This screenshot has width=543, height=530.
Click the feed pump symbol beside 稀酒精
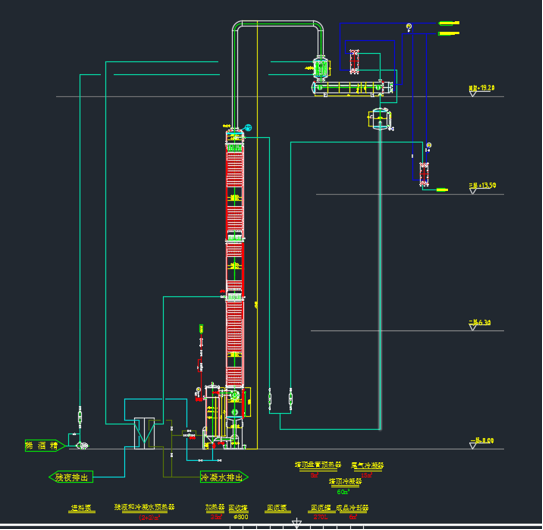pyautogui.click(x=82, y=445)
